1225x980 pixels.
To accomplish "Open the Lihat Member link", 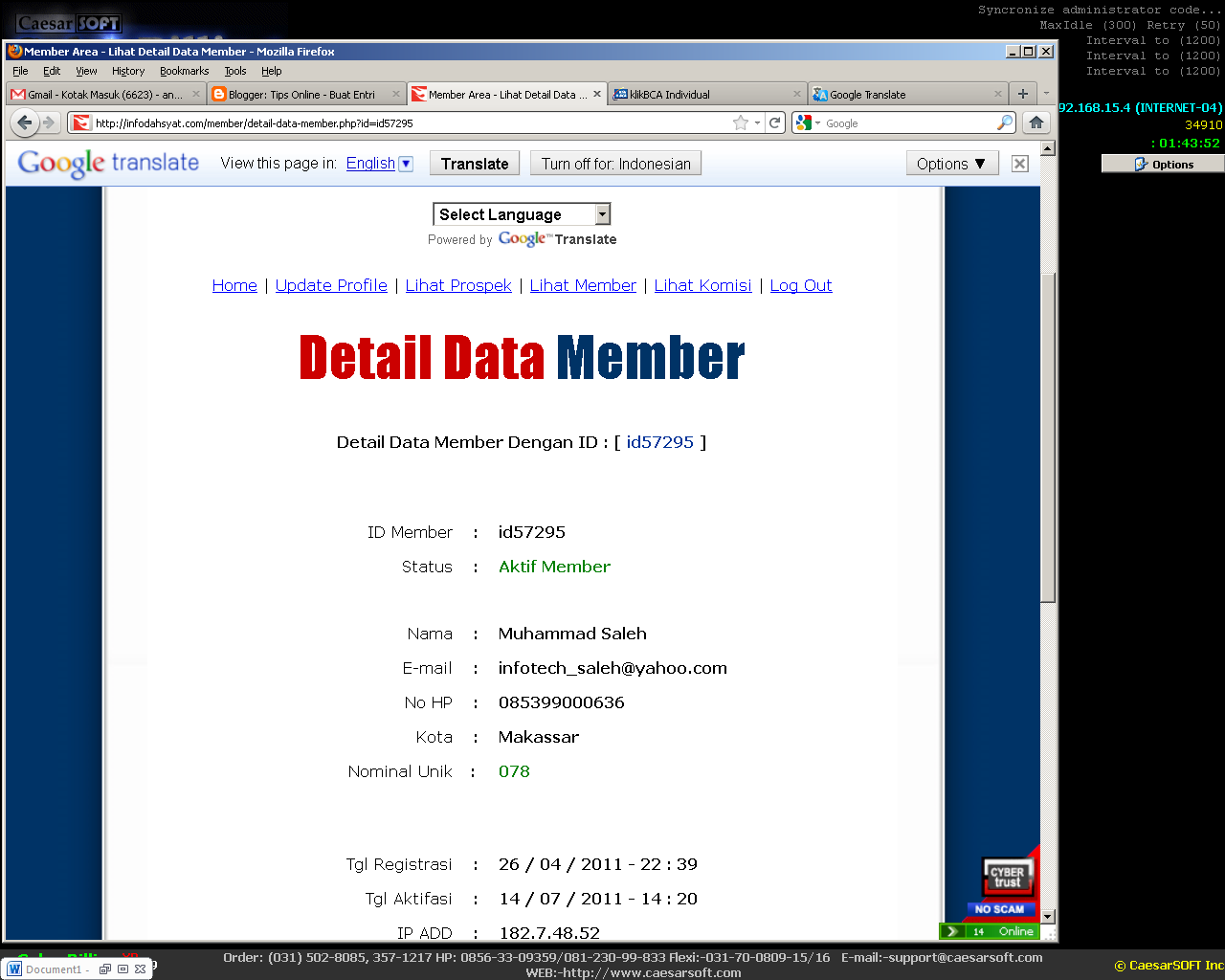I will tap(583, 285).
